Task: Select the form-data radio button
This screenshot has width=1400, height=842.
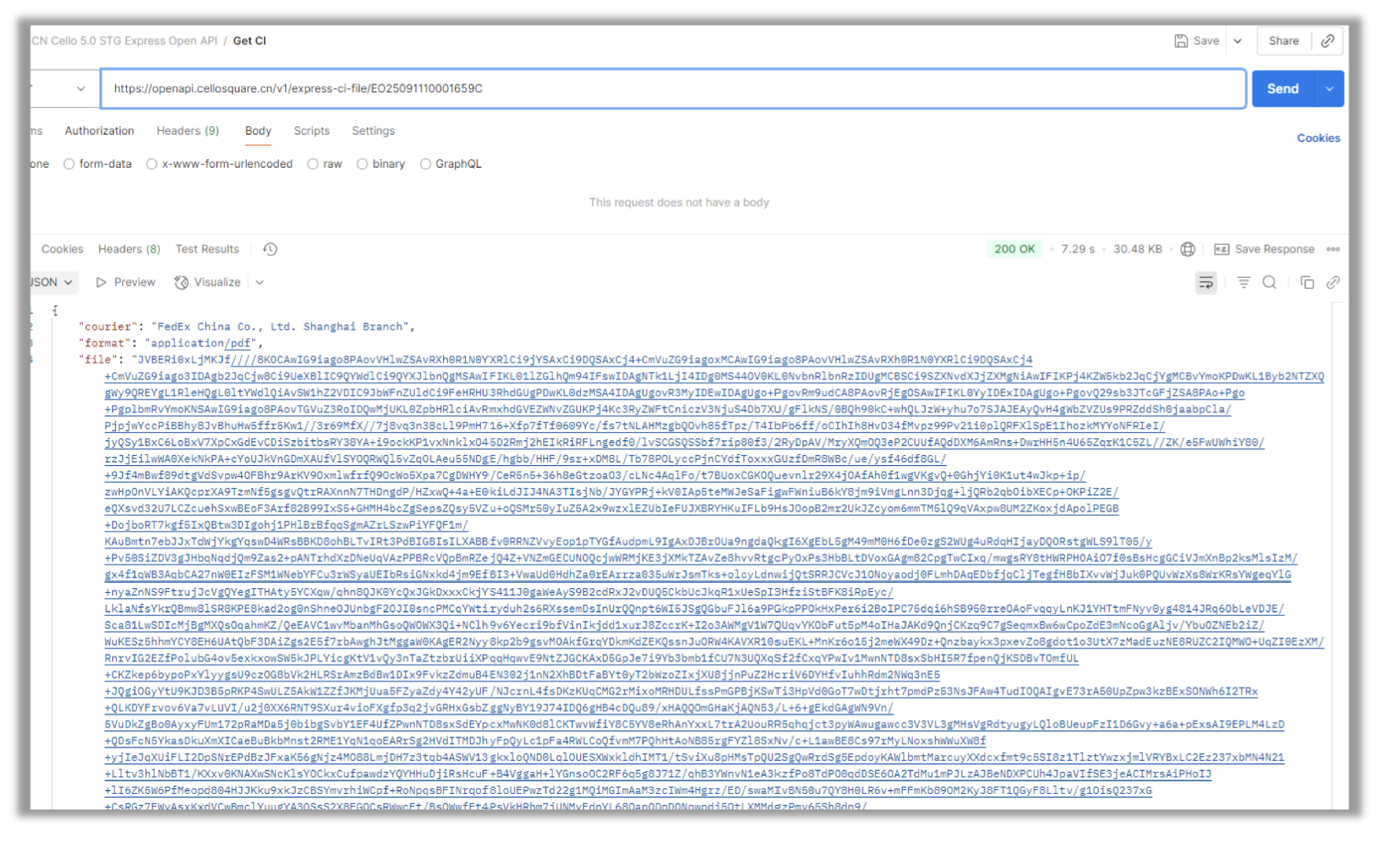Action: point(69,164)
